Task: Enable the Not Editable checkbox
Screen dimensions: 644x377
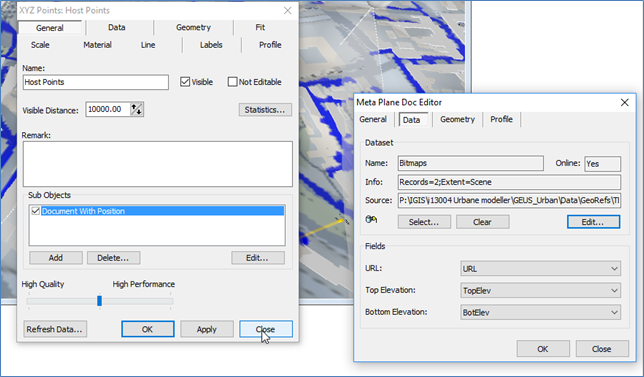Action: [232, 82]
